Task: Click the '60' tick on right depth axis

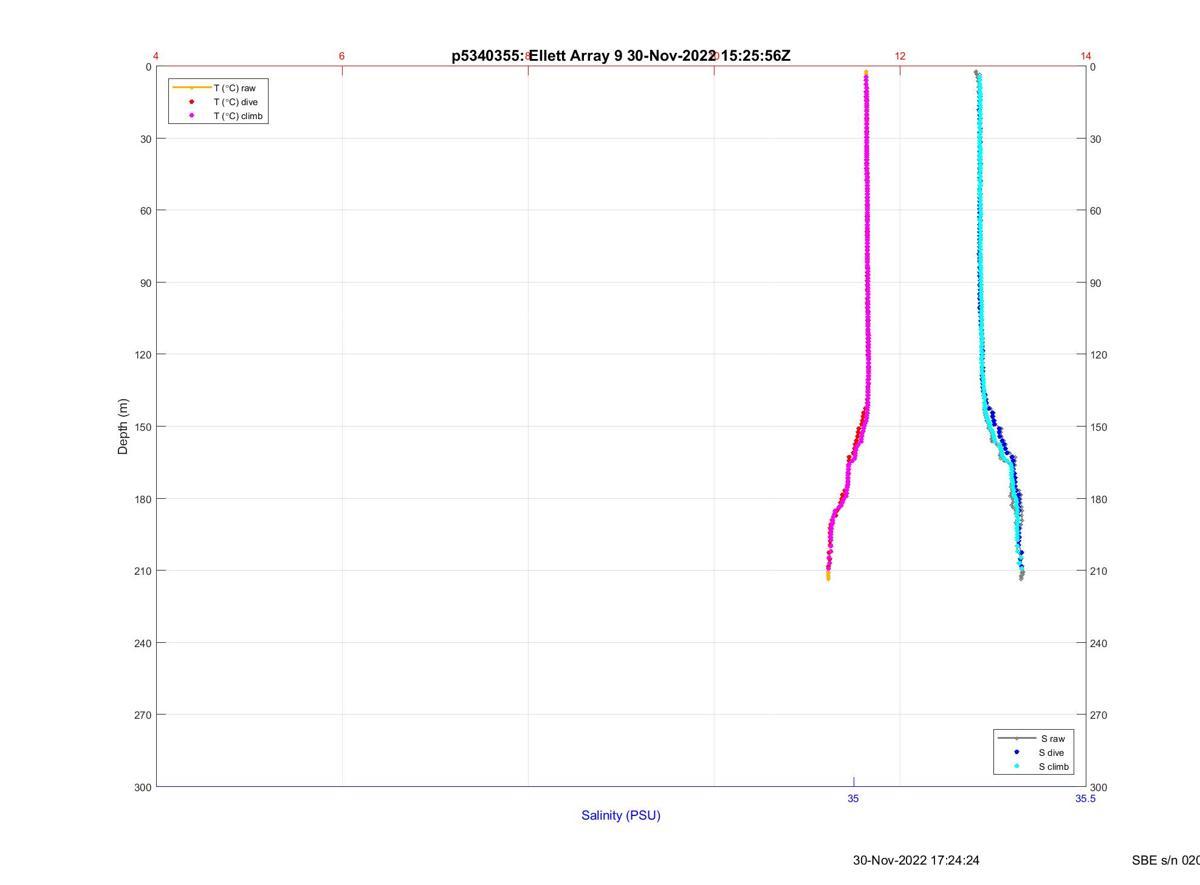Action: tap(1097, 211)
